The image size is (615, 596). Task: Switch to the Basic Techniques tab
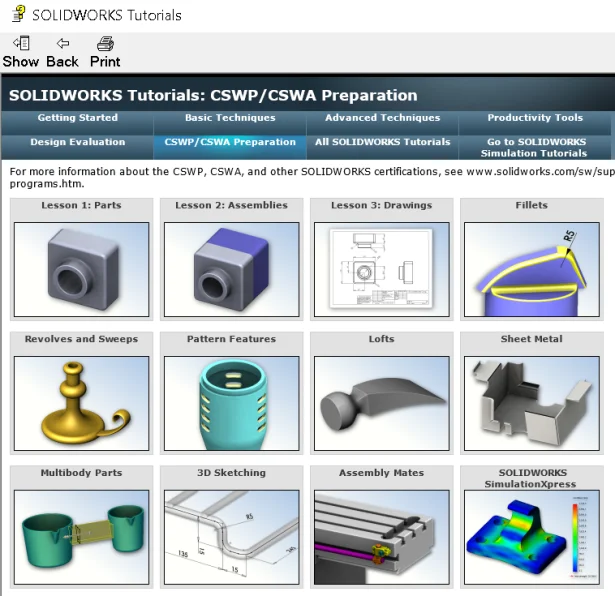click(230, 118)
